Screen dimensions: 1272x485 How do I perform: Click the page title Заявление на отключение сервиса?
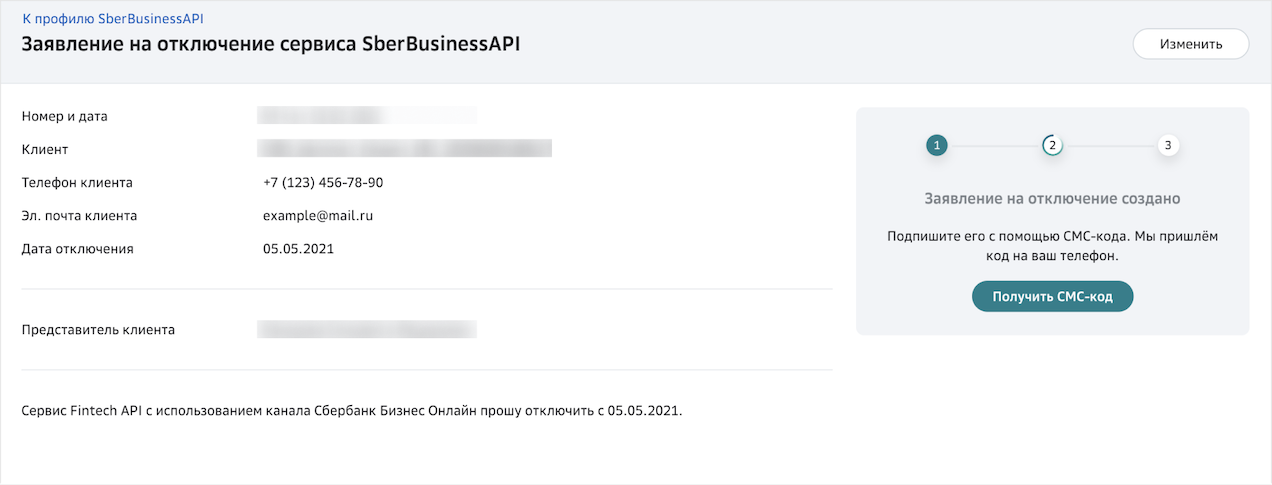271,45
